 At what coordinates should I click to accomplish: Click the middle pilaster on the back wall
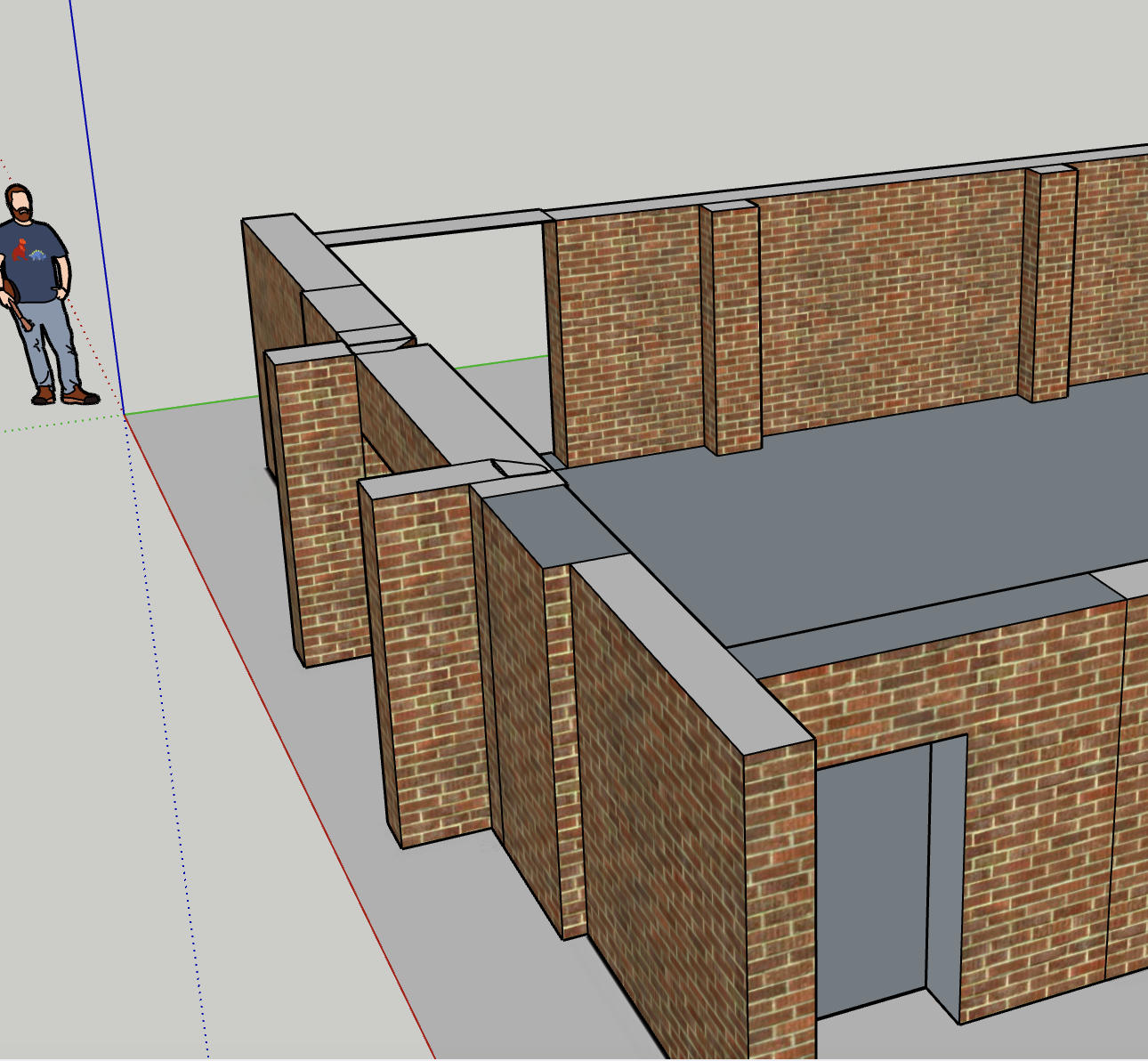click(732, 328)
